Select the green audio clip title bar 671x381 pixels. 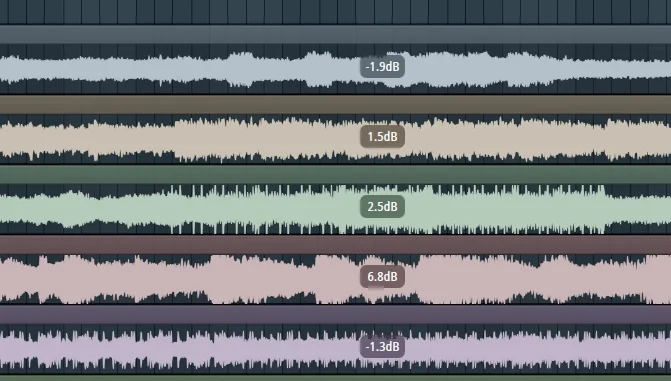point(336,175)
